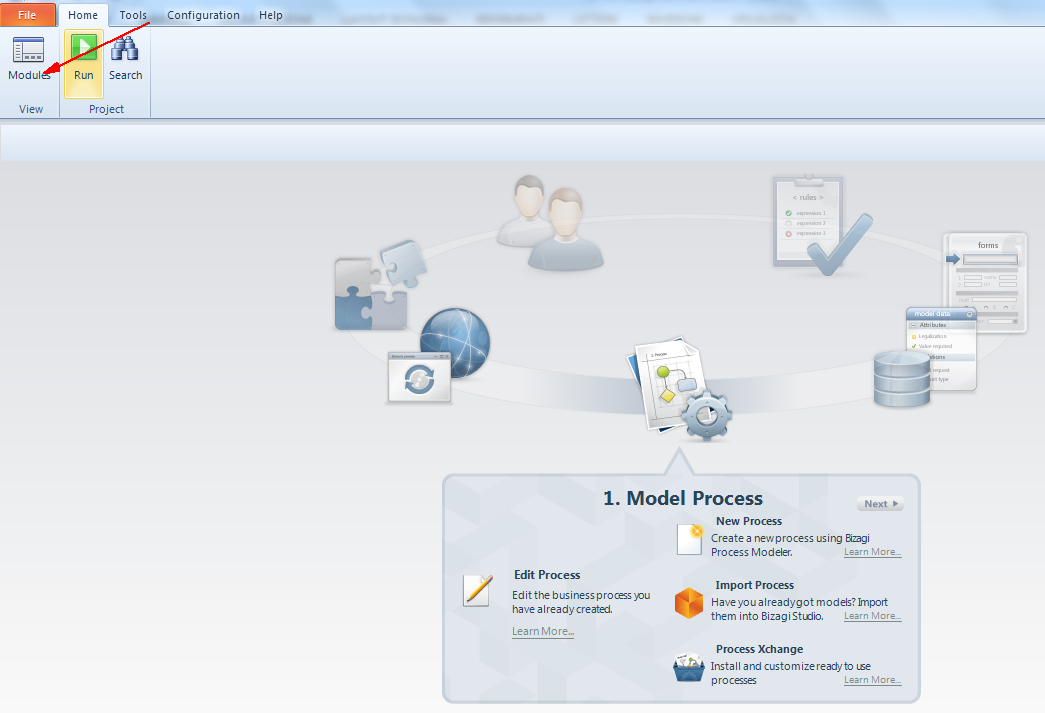Screen dimensions: 1045x713
Task: Click text 'Install and customize ready to use'
Action: 790,666
